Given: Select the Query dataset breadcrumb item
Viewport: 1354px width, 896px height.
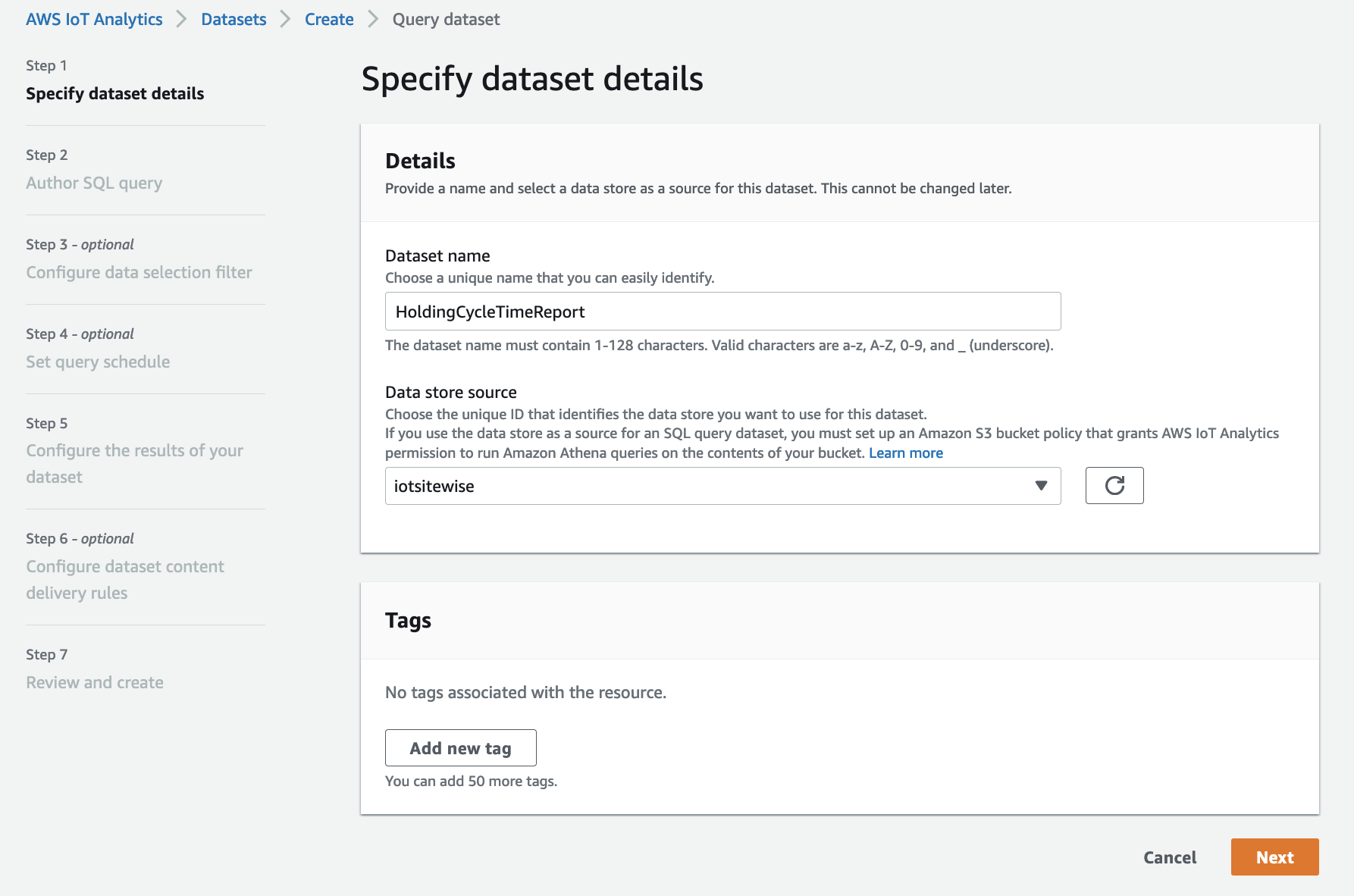Looking at the screenshot, I should tap(445, 18).
